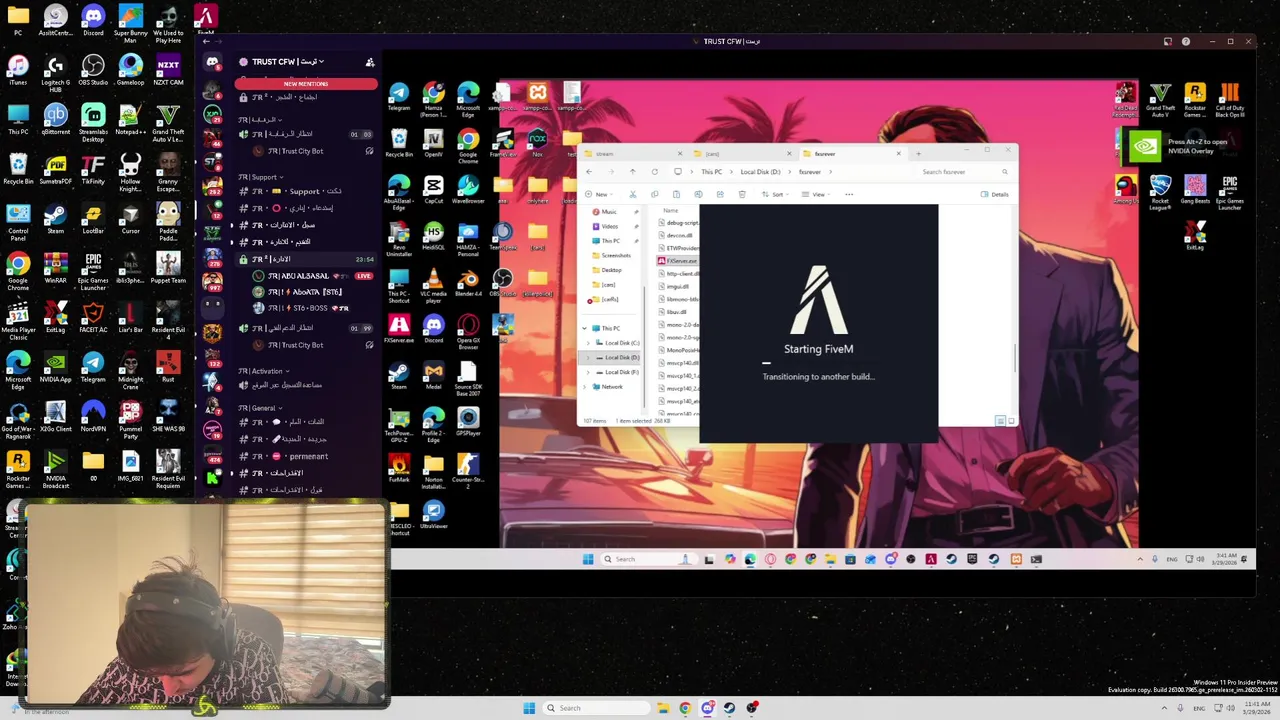Image resolution: width=1280 pixels, height=720 pixels.
Task: Click the Cut icon in Explorer toolbar
Action: point(632,194)
